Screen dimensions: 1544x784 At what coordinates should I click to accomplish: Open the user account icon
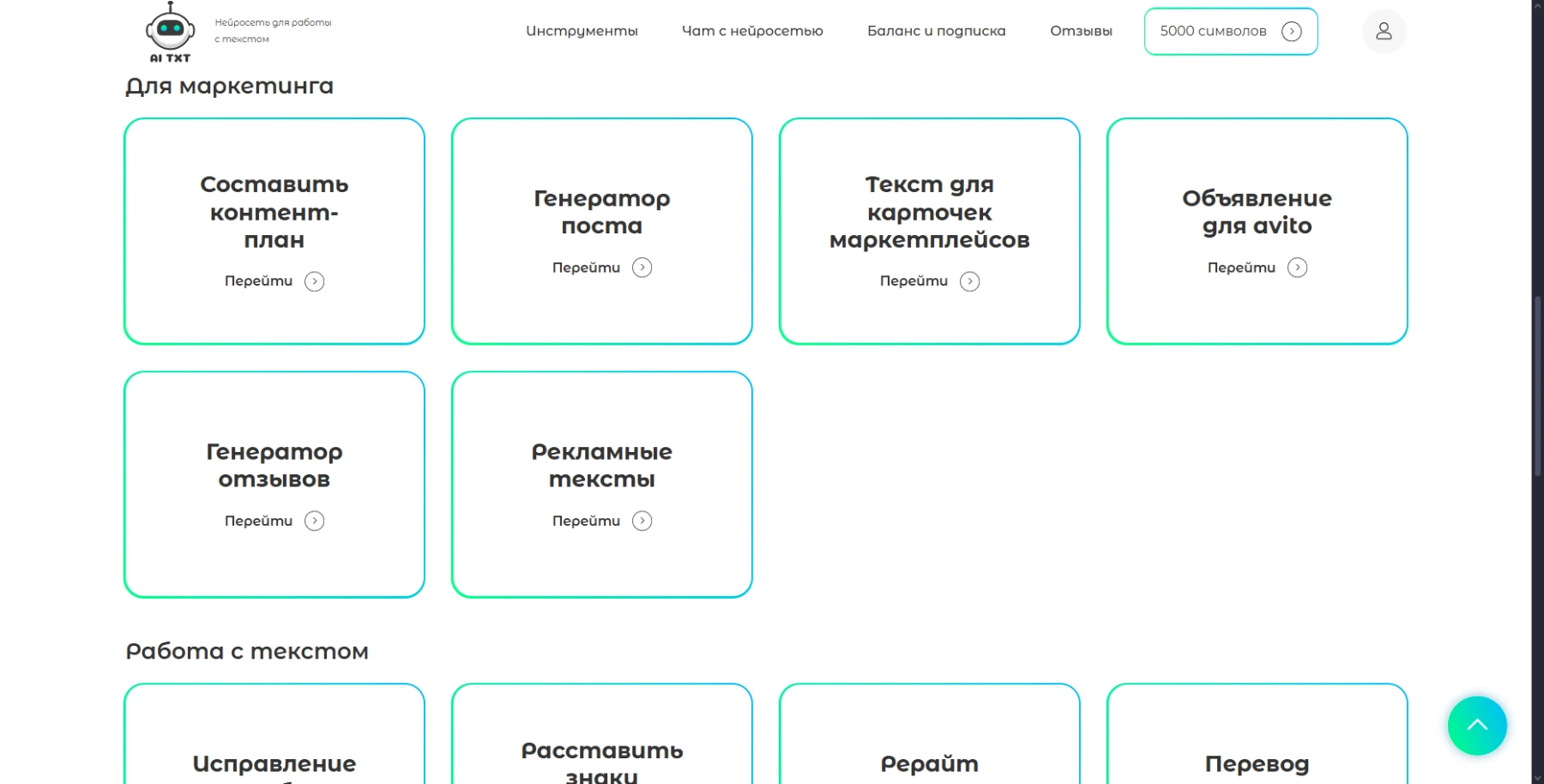click(1384, 31)
